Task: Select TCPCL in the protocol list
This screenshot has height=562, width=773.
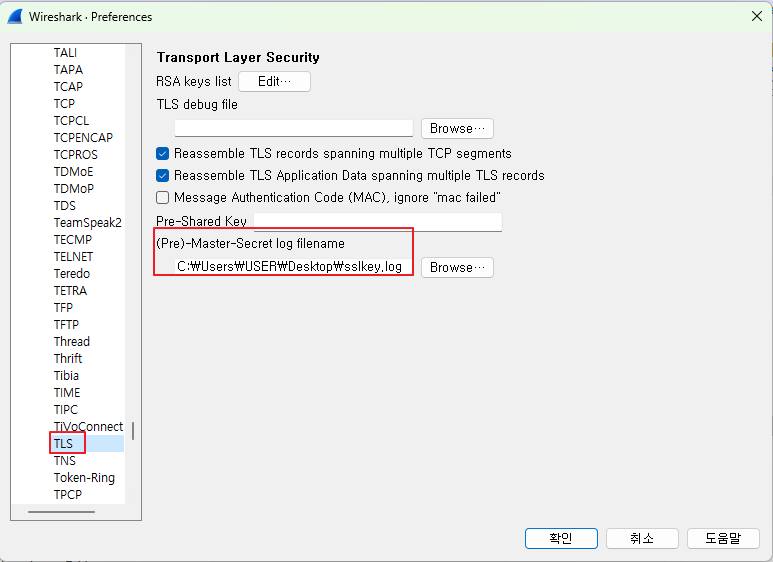Action: point(71,121)
